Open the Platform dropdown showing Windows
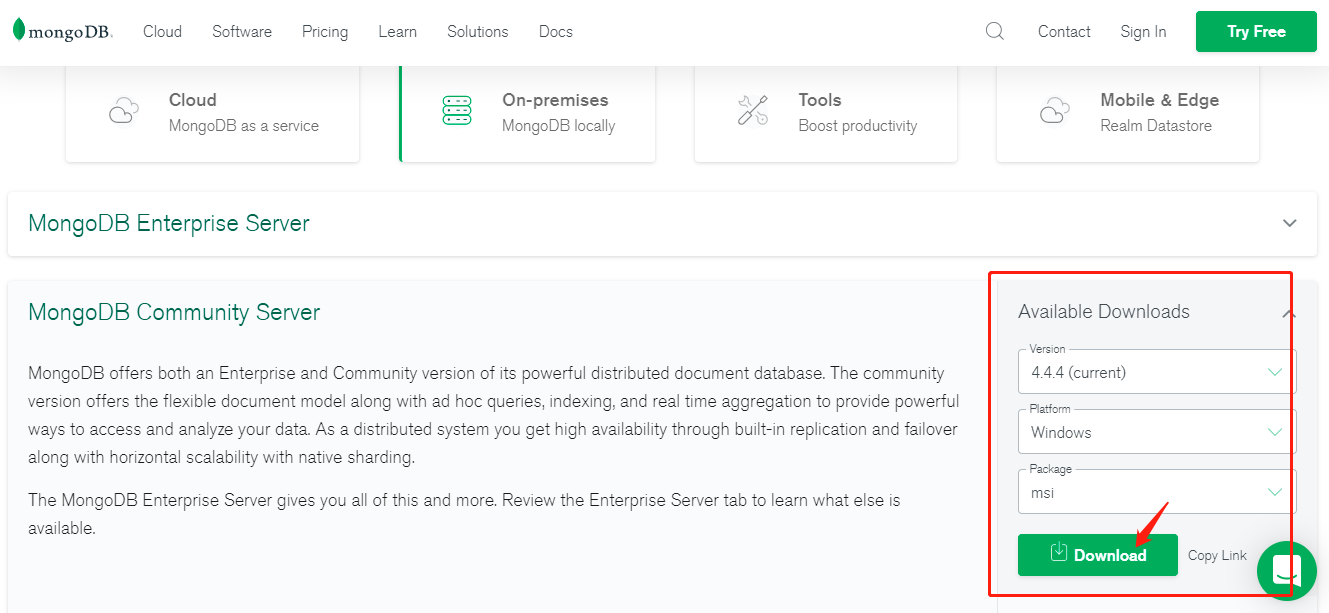 [1157, 432]
